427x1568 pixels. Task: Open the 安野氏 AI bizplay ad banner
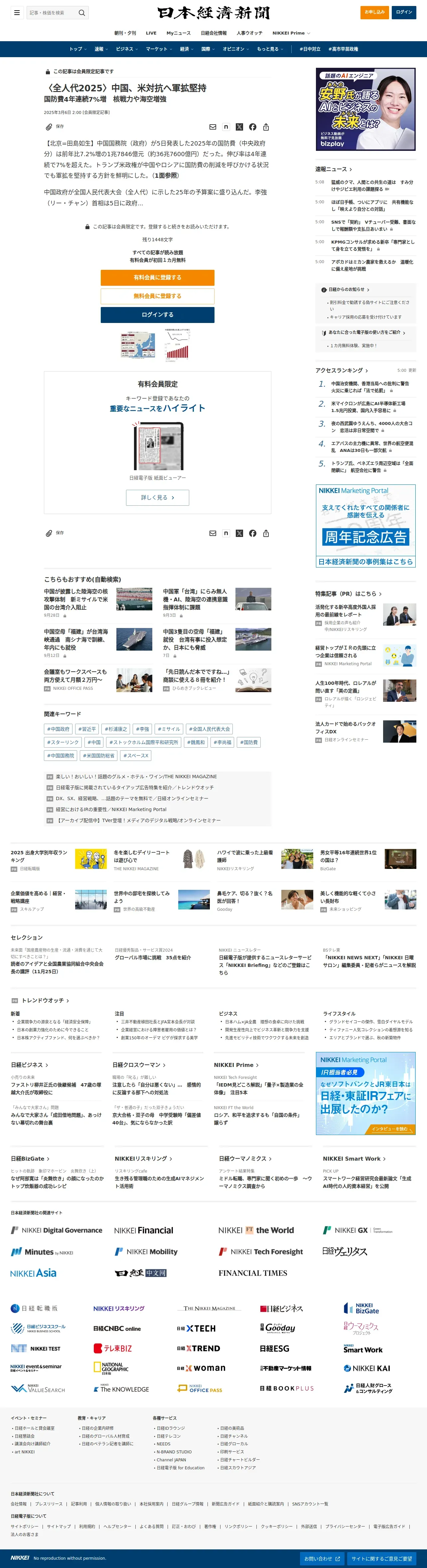pyautogui.click(x=365, y=109)
